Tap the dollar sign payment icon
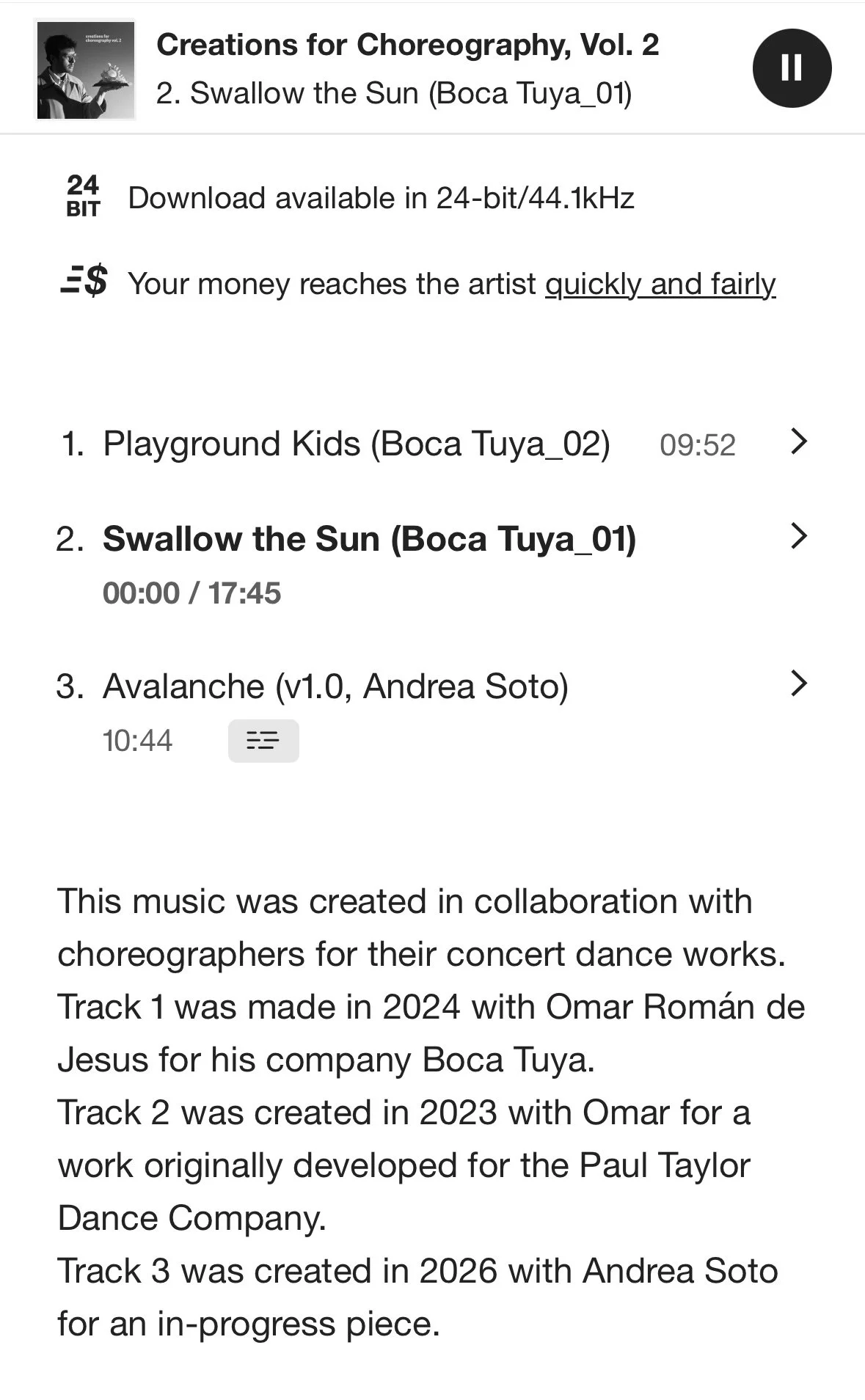The image size is (865, 1400). [84, 282]
